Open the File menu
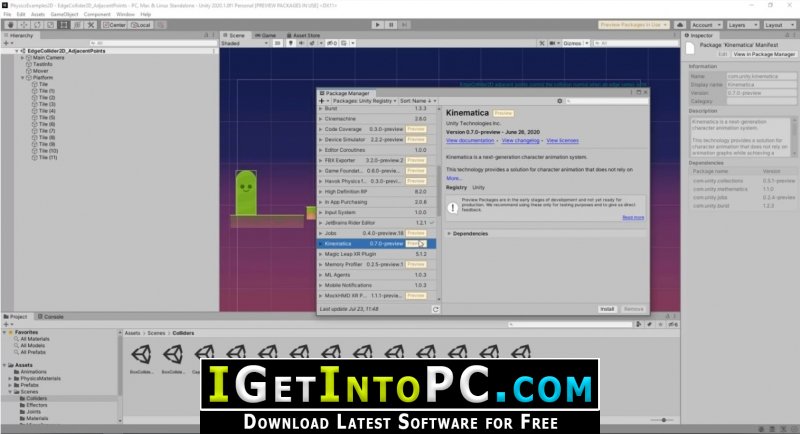Image resolution: width=800 pixels, height=434 pixels. coord(7,14)
